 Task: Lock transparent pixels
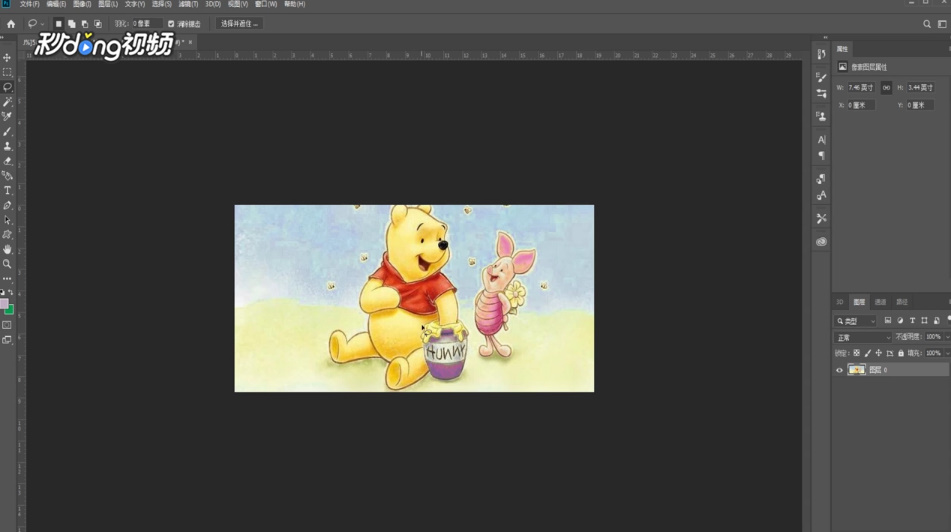click(x=856, y=353)
